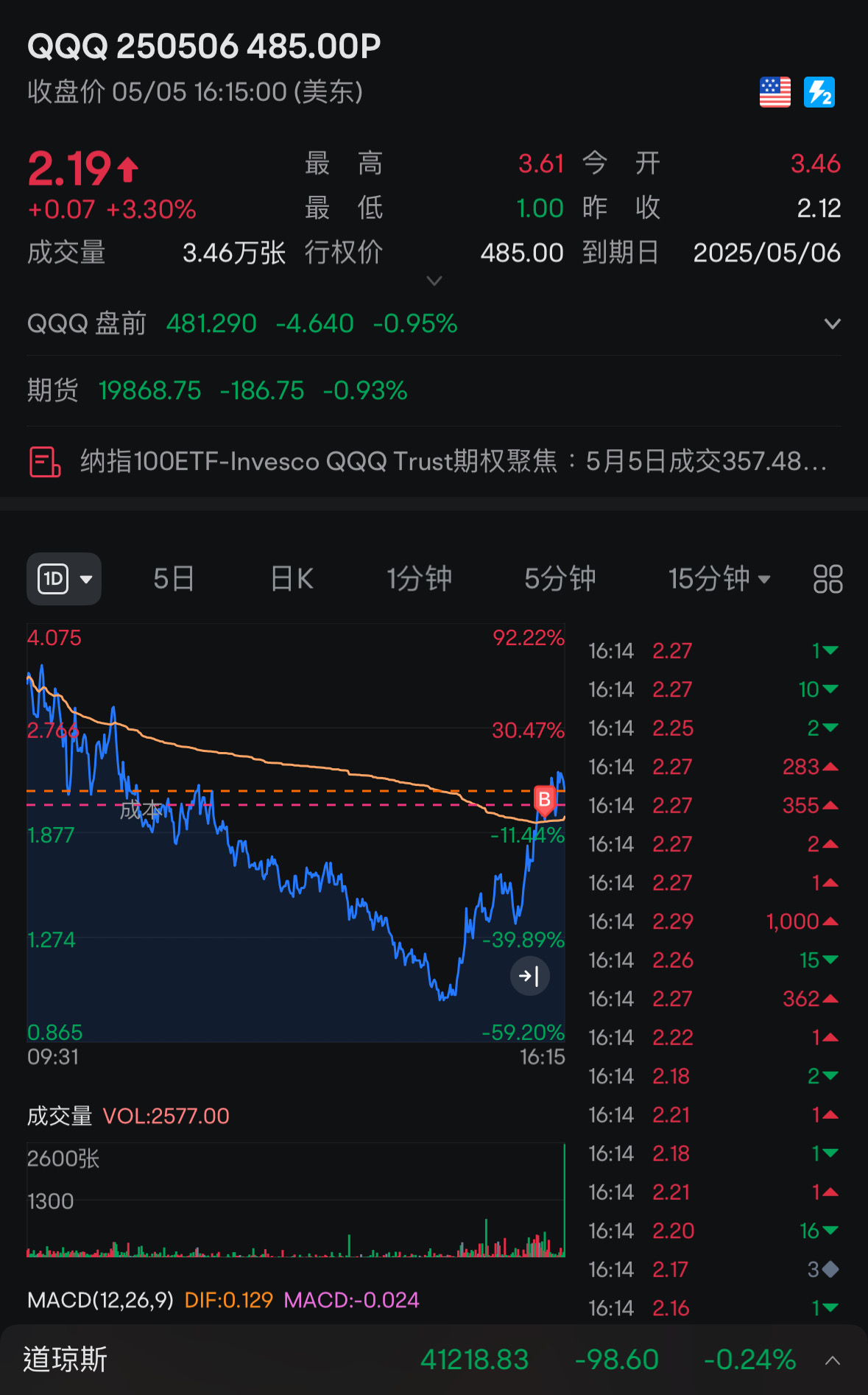Tap QQQ 盘前 price 481.290
The width and height of the screenshot is (868, 1395).
click(x=211, y=323)
